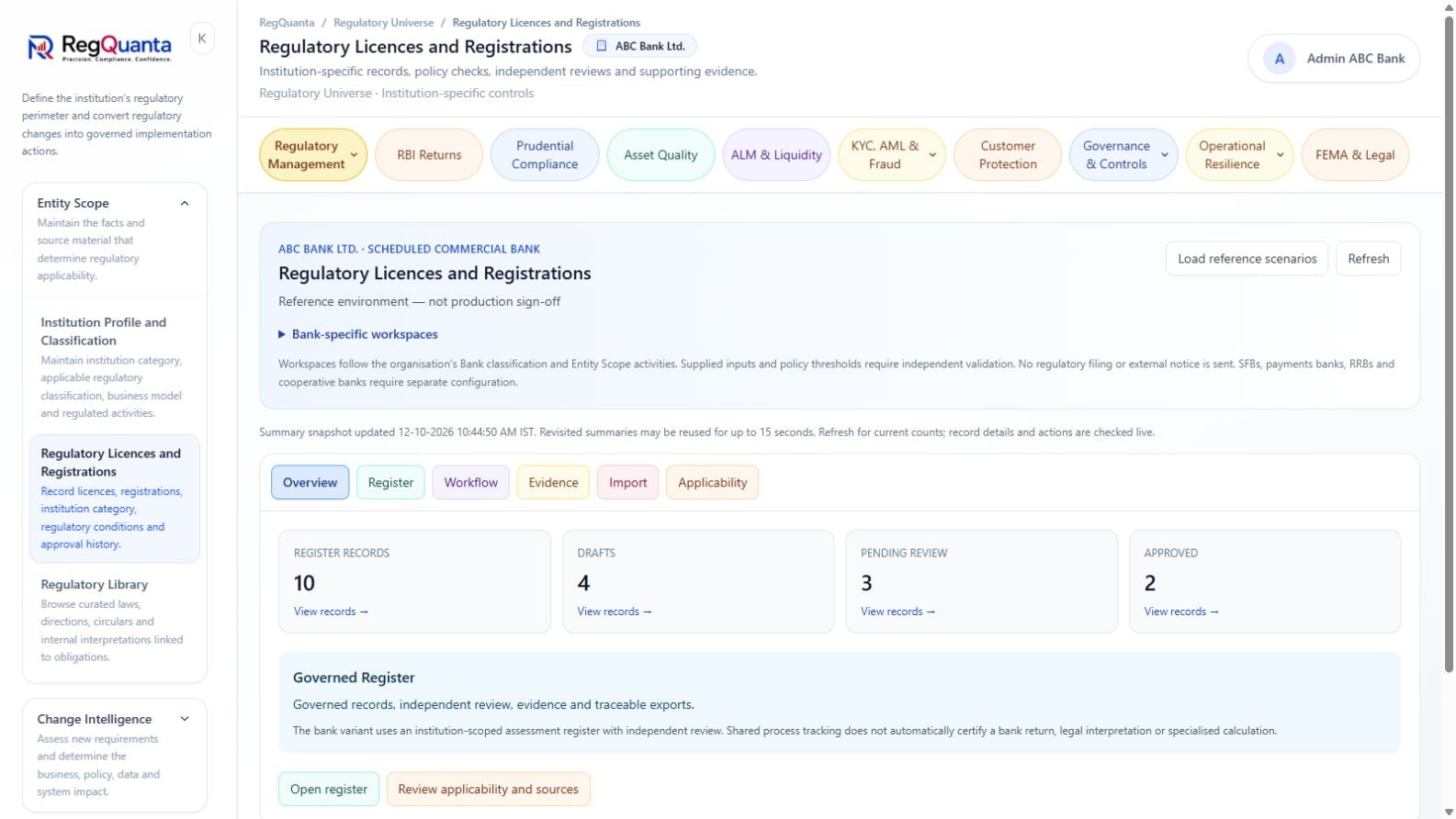The image size is (1456, 819).
Task: Select the Asset Quality category pill
Action: [660, 155]
